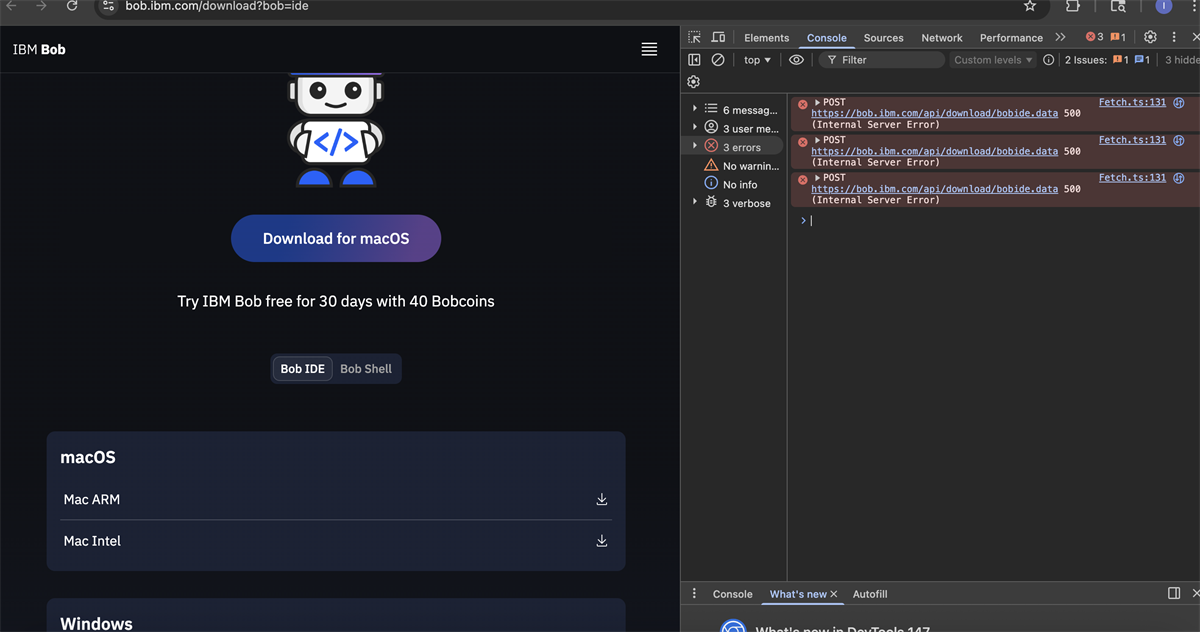
Task: Create a live expression with the eye icon
Action: pyautogui.click(x=796, y=60)
